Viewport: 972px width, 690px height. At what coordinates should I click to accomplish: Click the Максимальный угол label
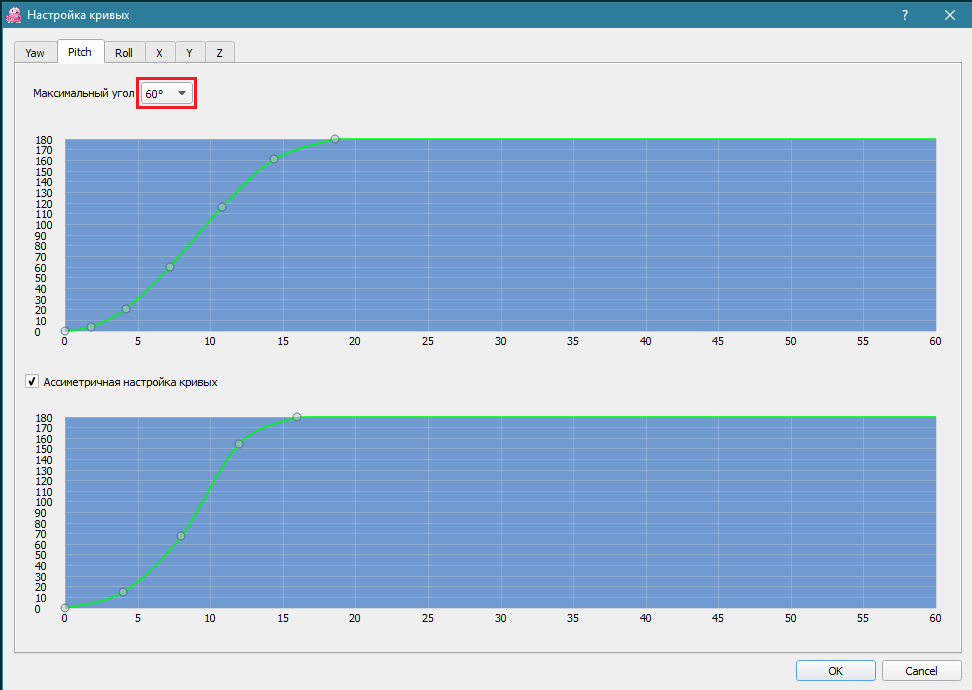tap(84, 93)
